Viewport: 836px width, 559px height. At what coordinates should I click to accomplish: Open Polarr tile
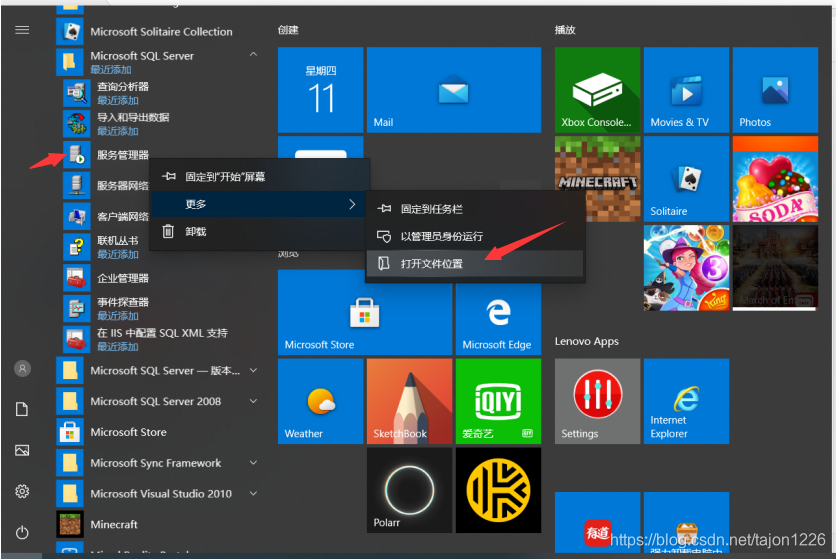409,490
